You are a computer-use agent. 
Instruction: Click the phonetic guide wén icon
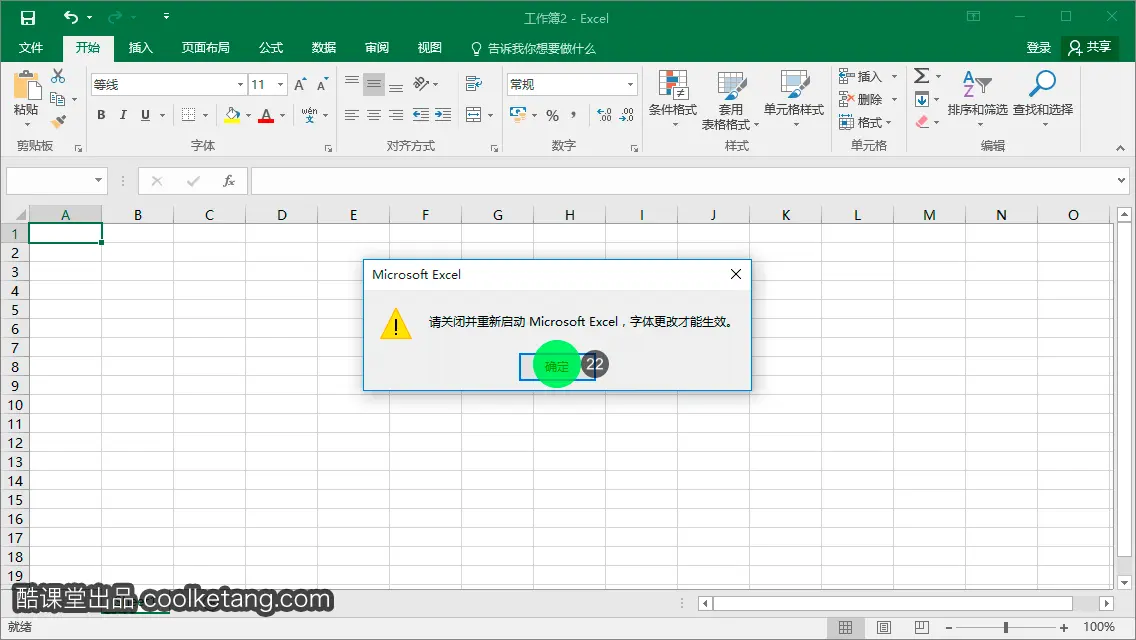(x=309, y=115)
